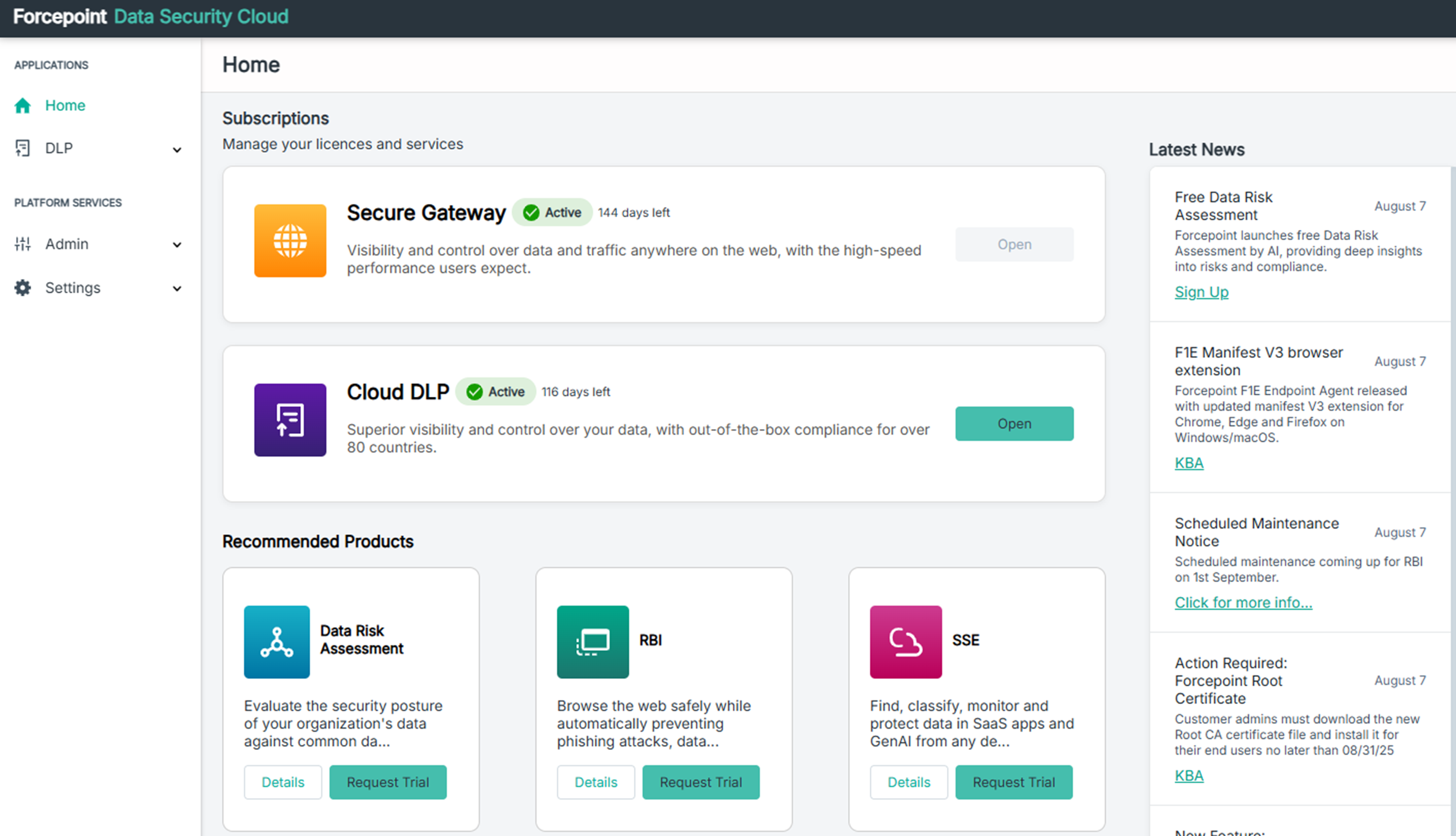This screenshot has width=1456, height=836.
Task: Click the Cloud DLP purple icon
Action: (290, 420)
